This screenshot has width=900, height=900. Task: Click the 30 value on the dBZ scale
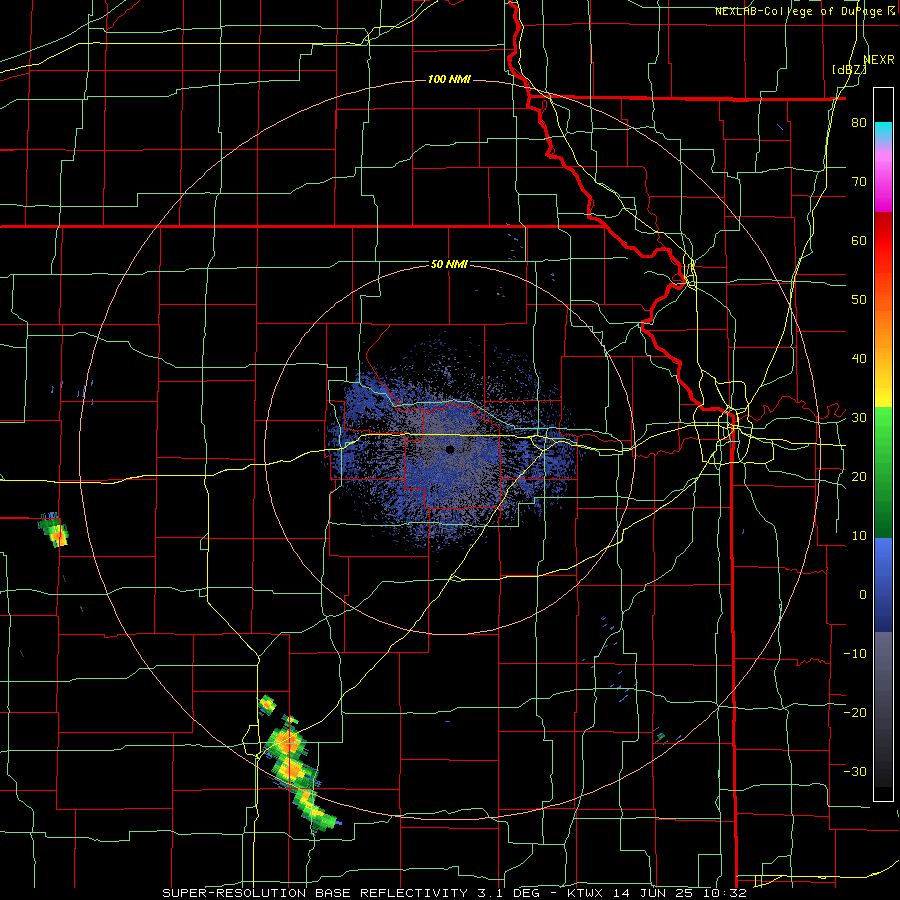pyautogui.click(x=859, y=417)
